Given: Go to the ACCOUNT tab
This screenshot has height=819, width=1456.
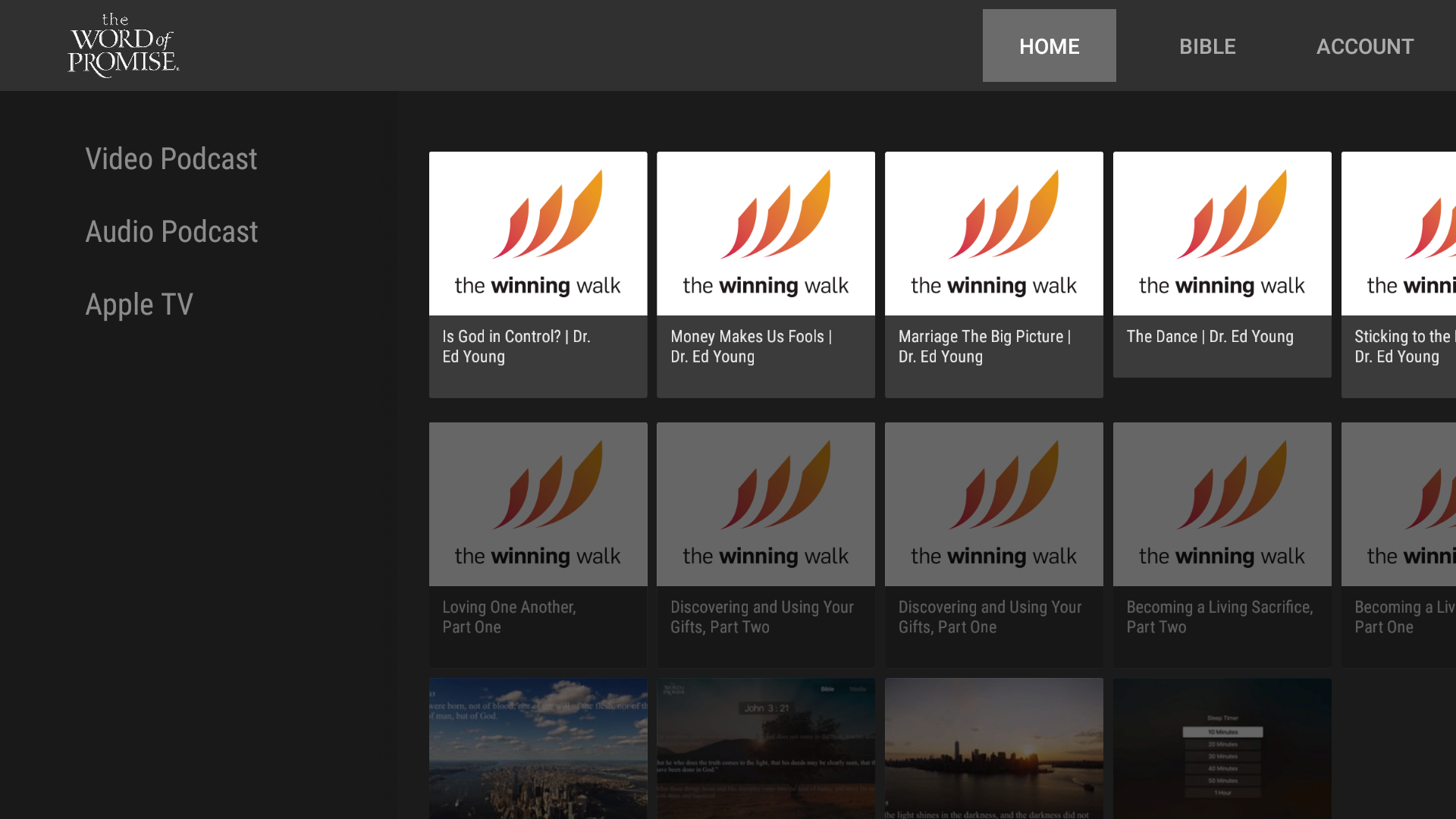Looking at the screenshot, I should coord(1365,46).
